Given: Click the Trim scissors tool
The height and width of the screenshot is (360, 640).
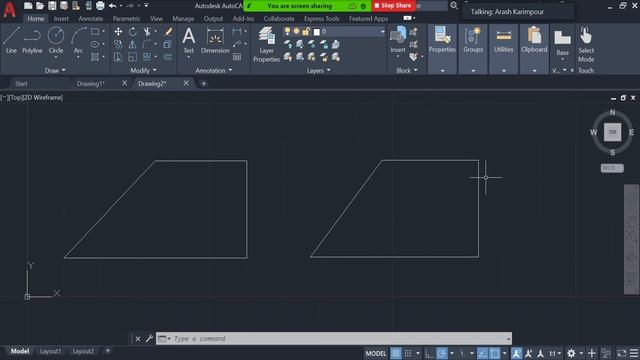Looking at the screenshot, I should tap(147, 31).
